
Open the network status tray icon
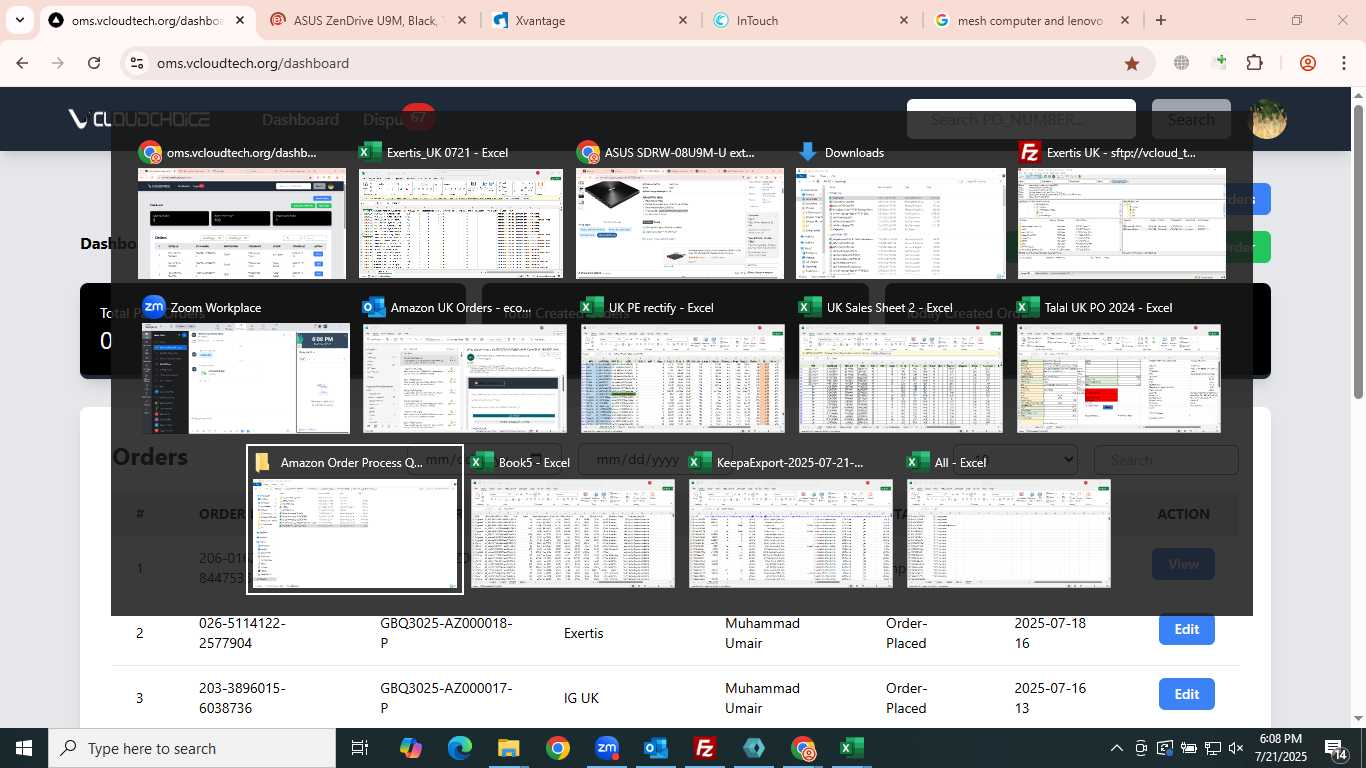1212,748
